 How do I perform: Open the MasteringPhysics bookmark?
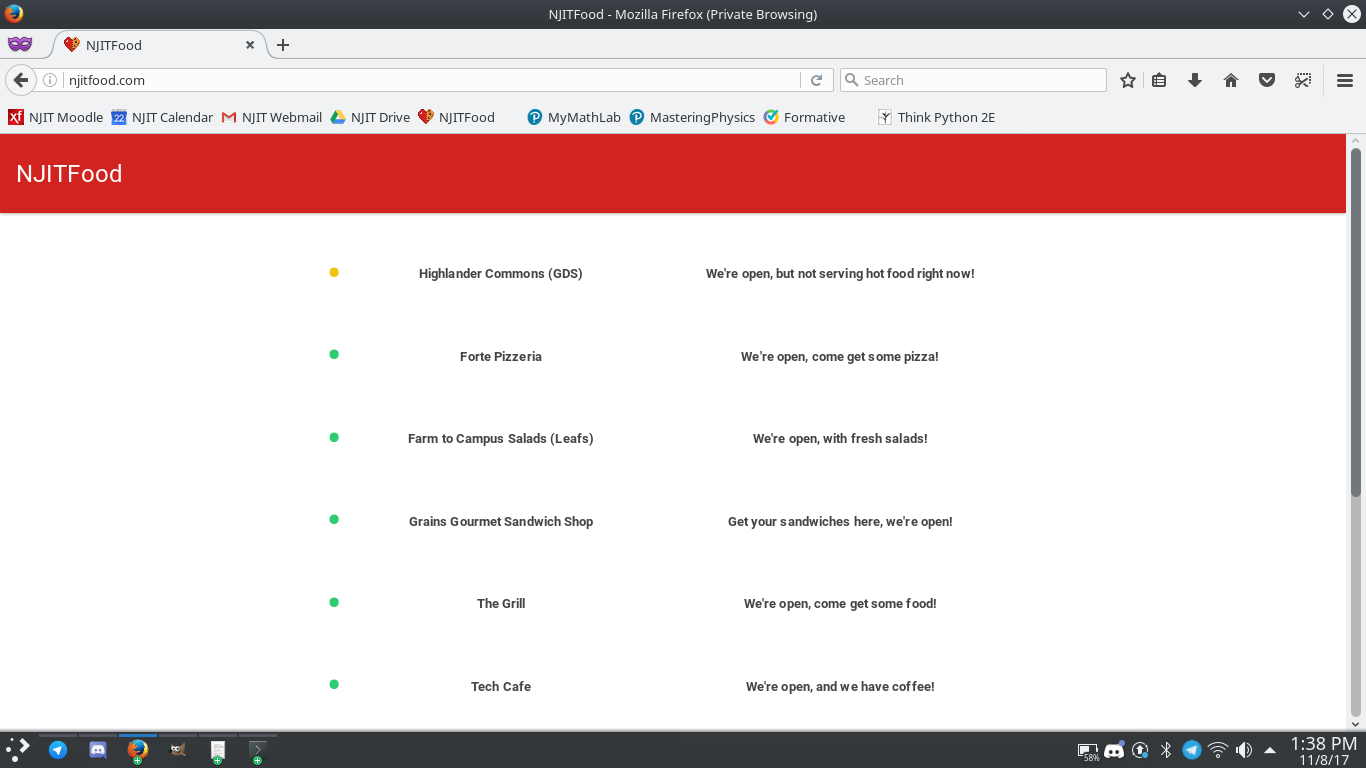click(692, 117)
